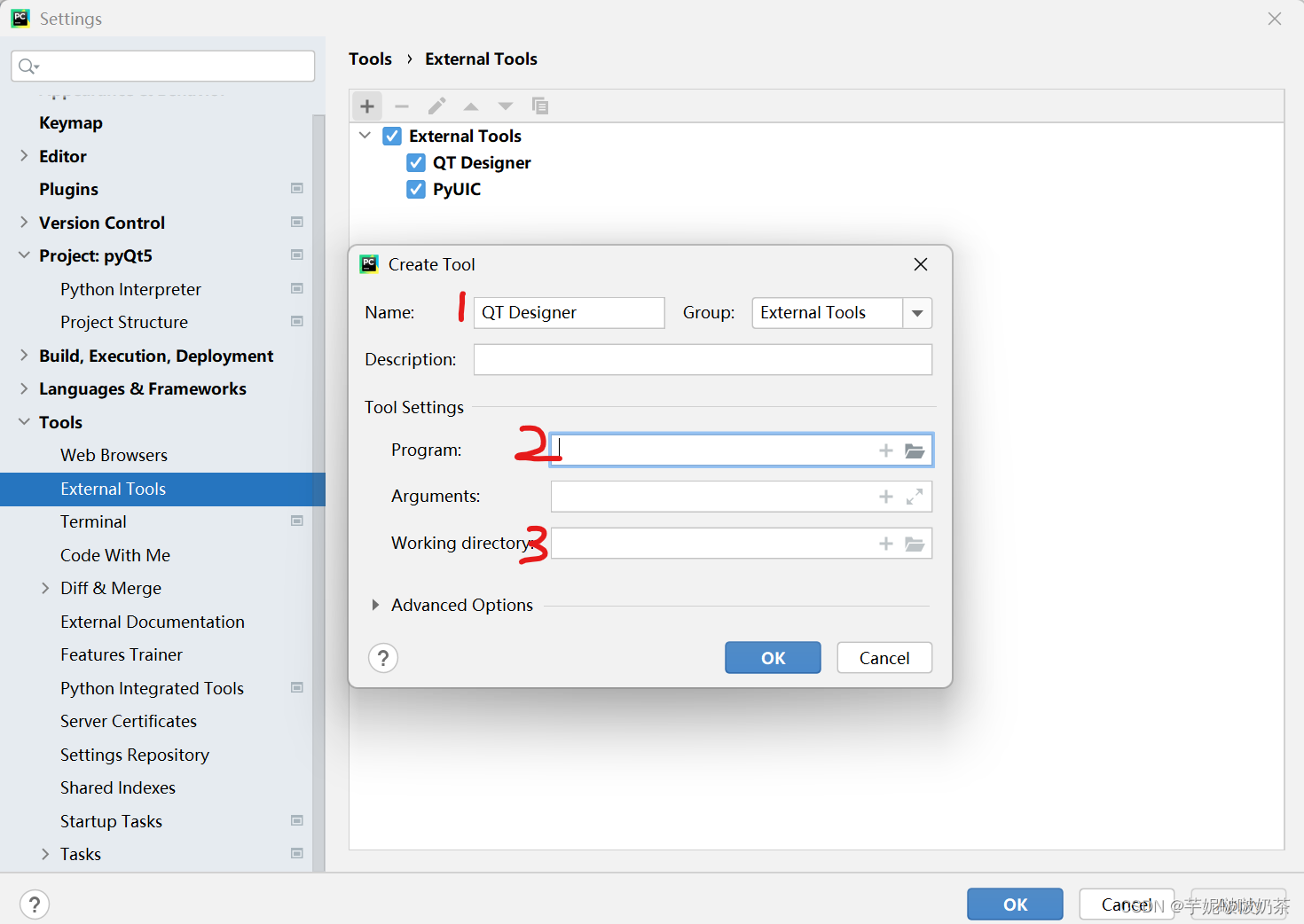Click project-level icon beside Tasks
The height and width of the screenshot is (924, 1304).
pyautogui.click(x=297, y=853)
